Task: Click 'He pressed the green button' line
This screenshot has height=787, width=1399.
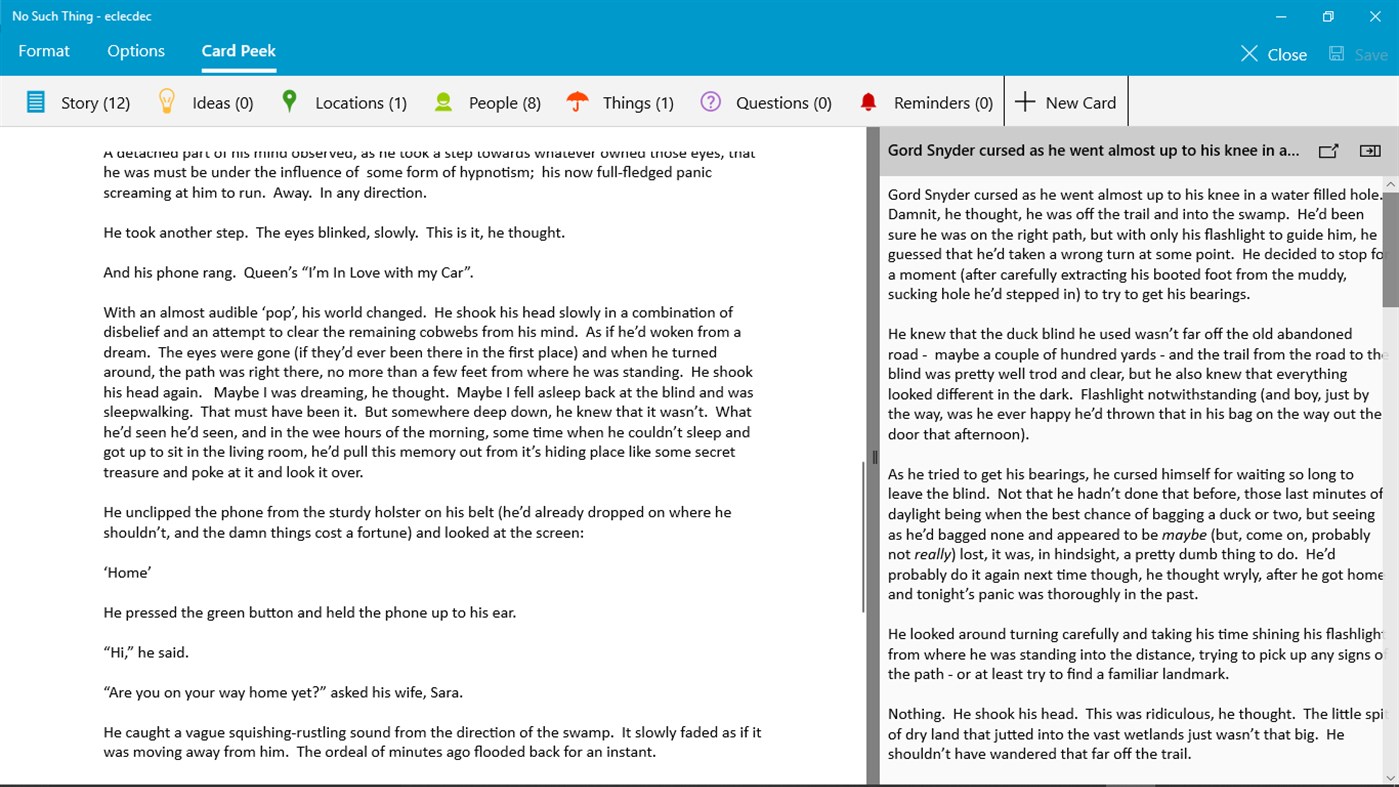Action: [x=310, y=612]
